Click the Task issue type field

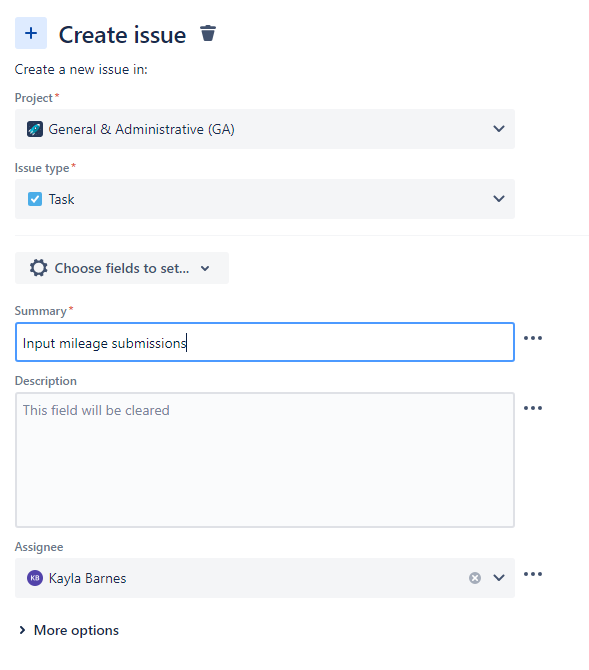(x=265, y=199)
